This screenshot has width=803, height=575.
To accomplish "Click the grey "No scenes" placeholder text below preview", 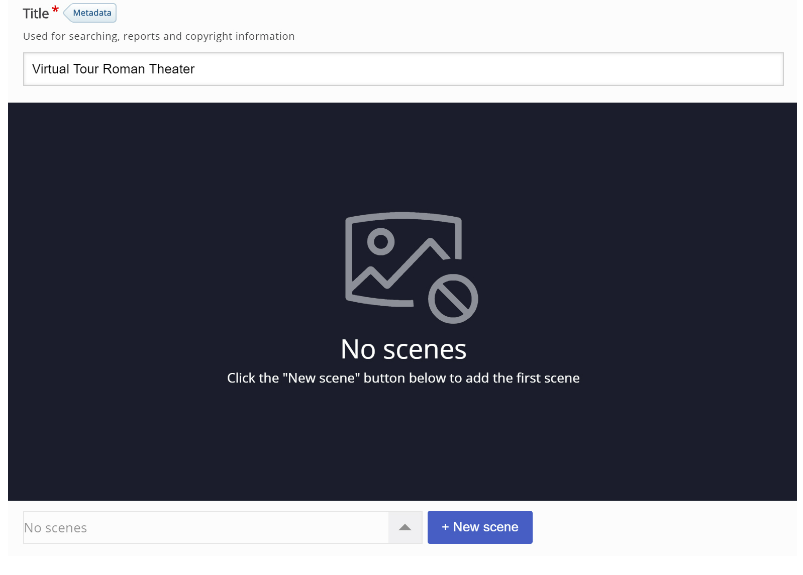I will (55, 527).
